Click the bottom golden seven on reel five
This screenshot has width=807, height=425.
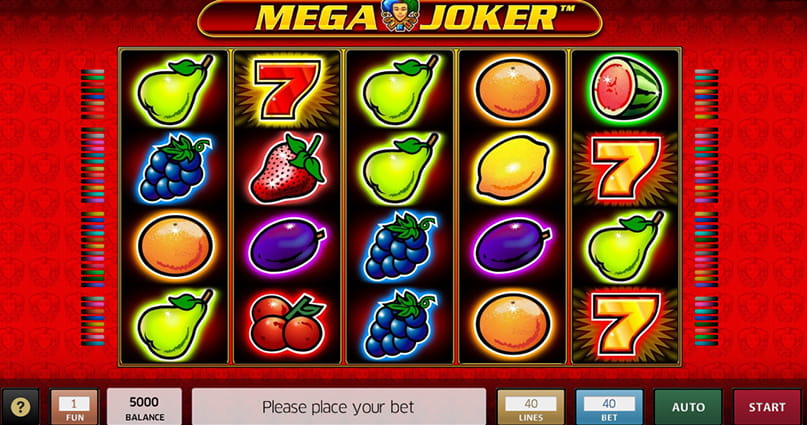point(626,324)
